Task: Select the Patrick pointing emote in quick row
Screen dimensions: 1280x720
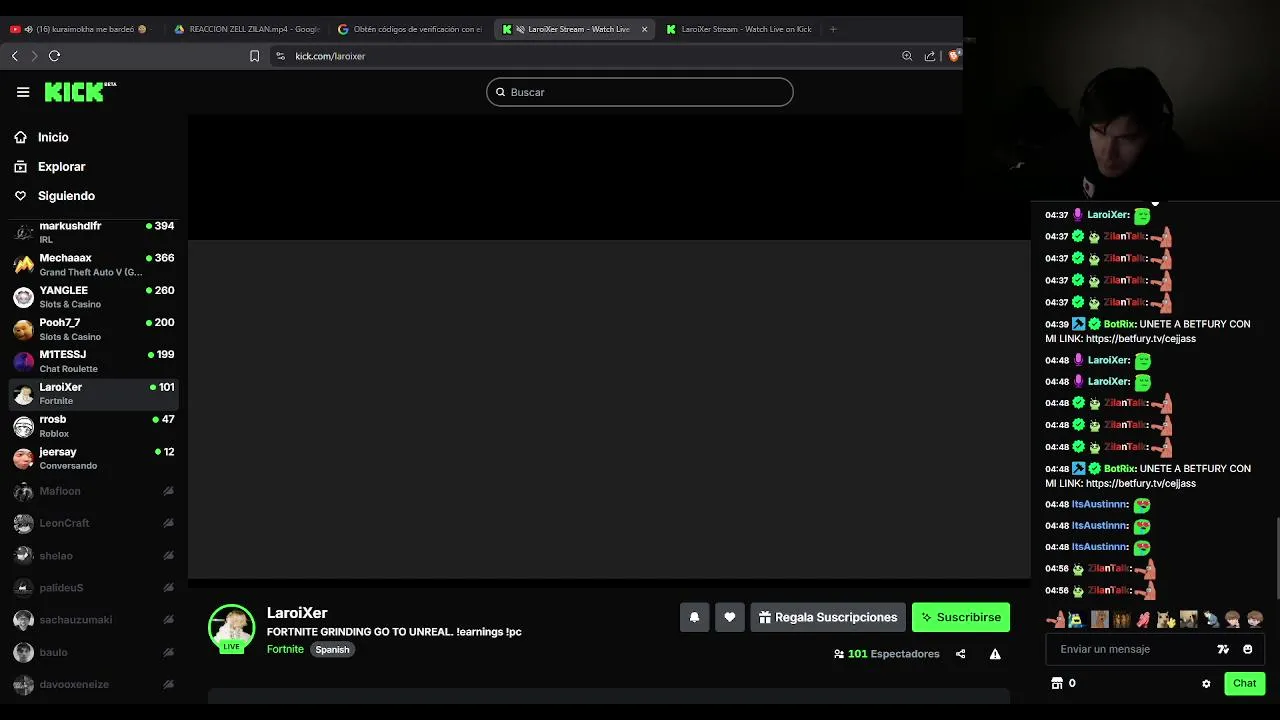Action: coord(1055,619)
